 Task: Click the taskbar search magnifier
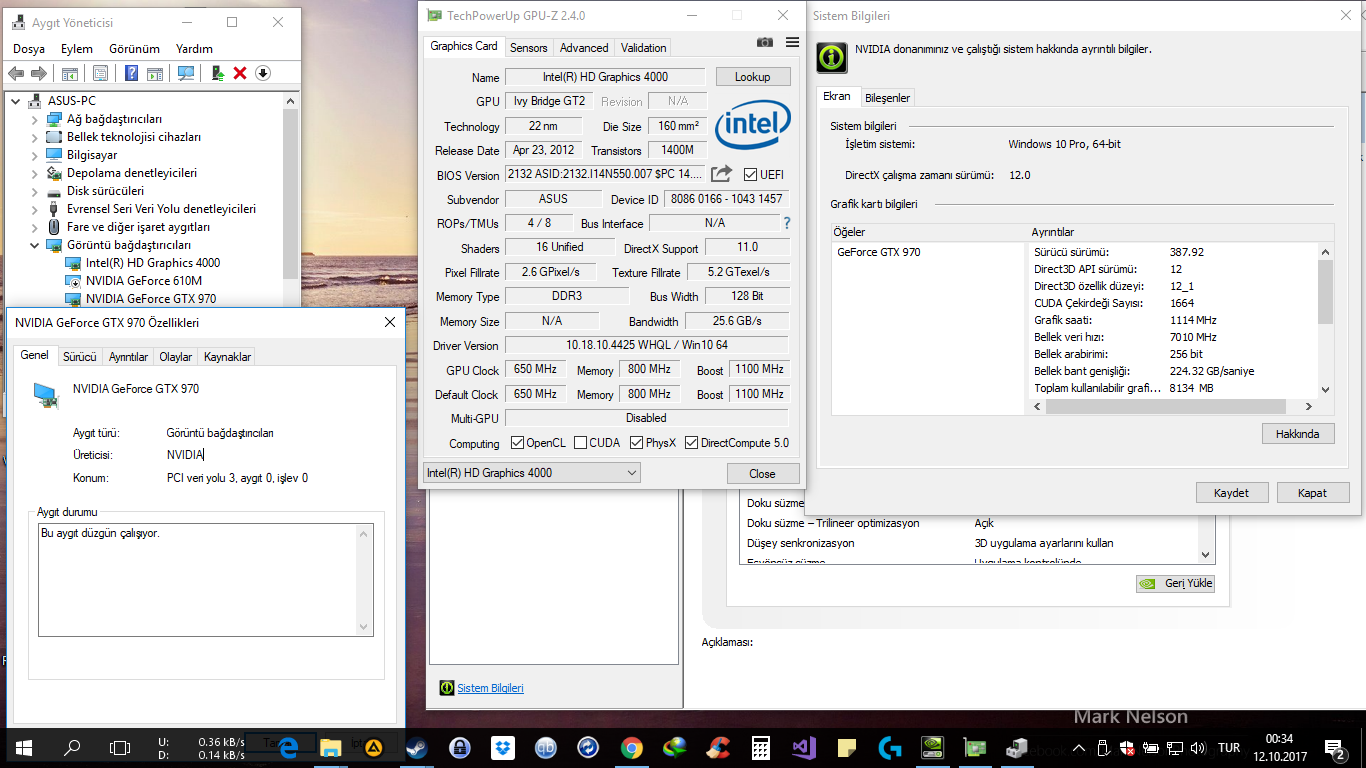(x=72, y=747)
